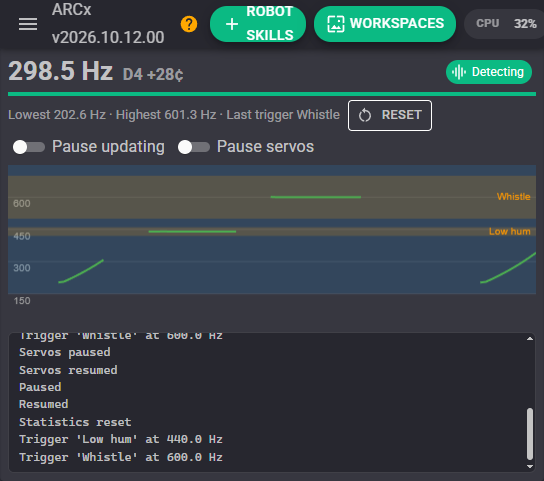The height and width of the screenshot is (481, 544).
Task: Click the ARCx v2026.10.12.00 title
Action: coord(108,24)
